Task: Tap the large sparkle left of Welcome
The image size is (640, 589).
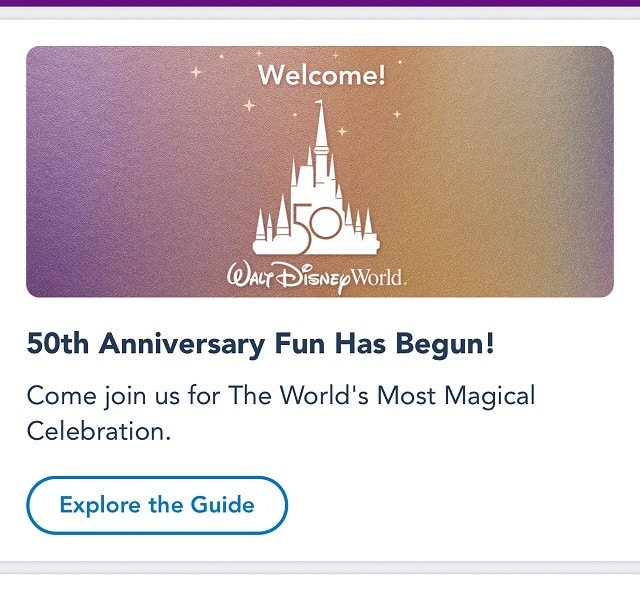Action: 196,73
